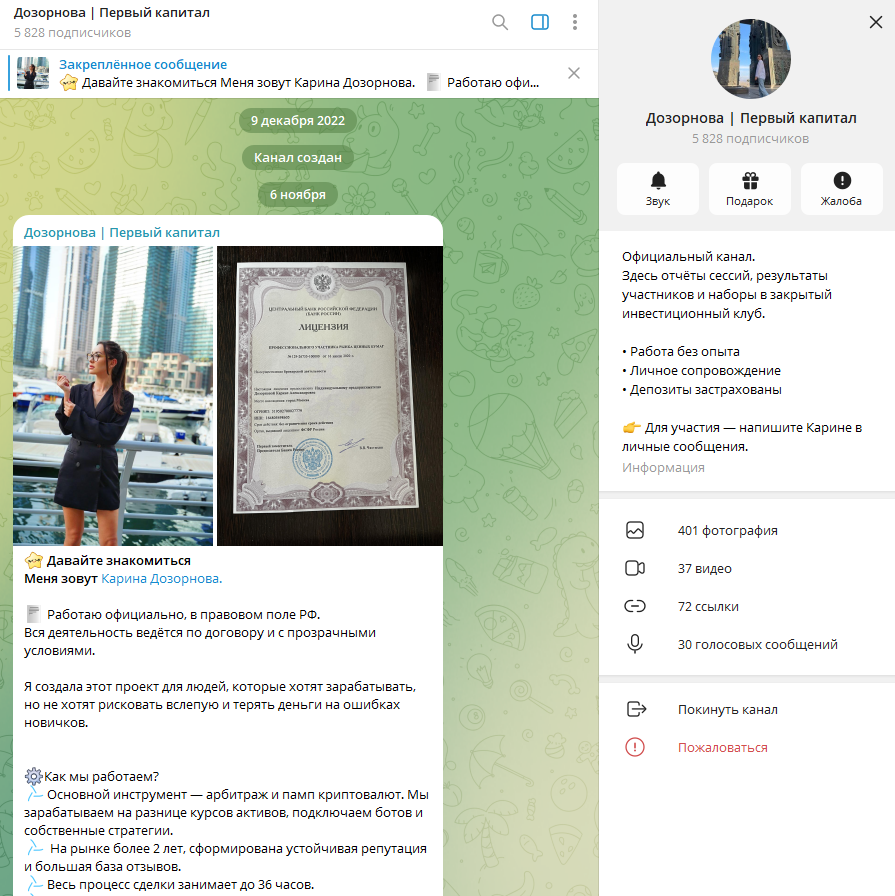Click the channel avatar in info panel
Screen dimensions: 895x896
point(750,59)
